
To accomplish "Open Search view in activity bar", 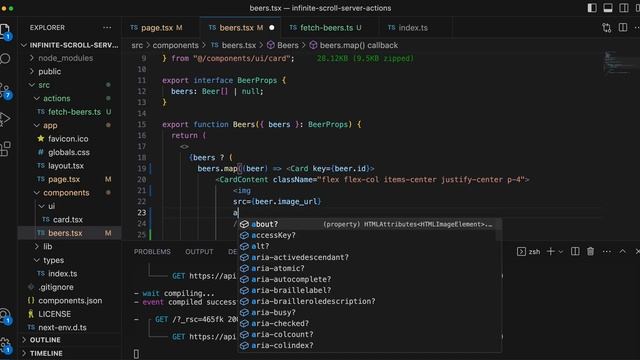I will [x=5, y=59].
